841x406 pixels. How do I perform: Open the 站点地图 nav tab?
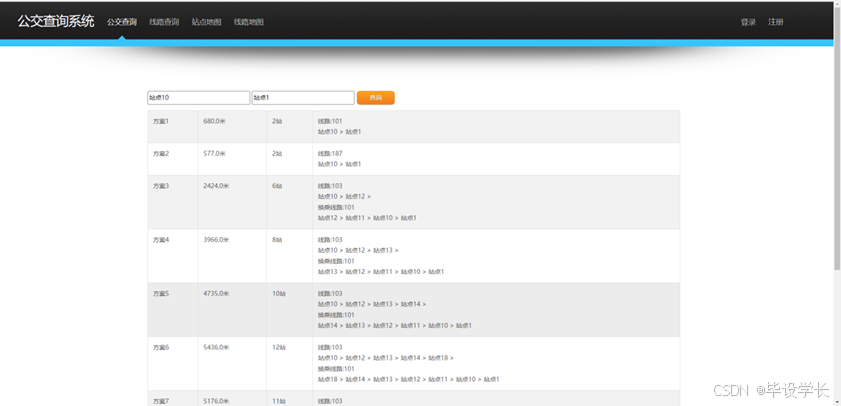click(x=206, y=22)
